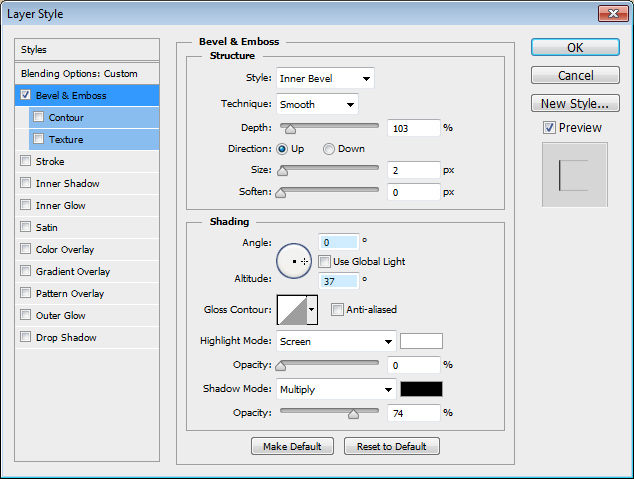Open the Style dropdown showing Inner Bevel
The height and width of the screenshot is (479, 634).
click(x=326, y=78)
